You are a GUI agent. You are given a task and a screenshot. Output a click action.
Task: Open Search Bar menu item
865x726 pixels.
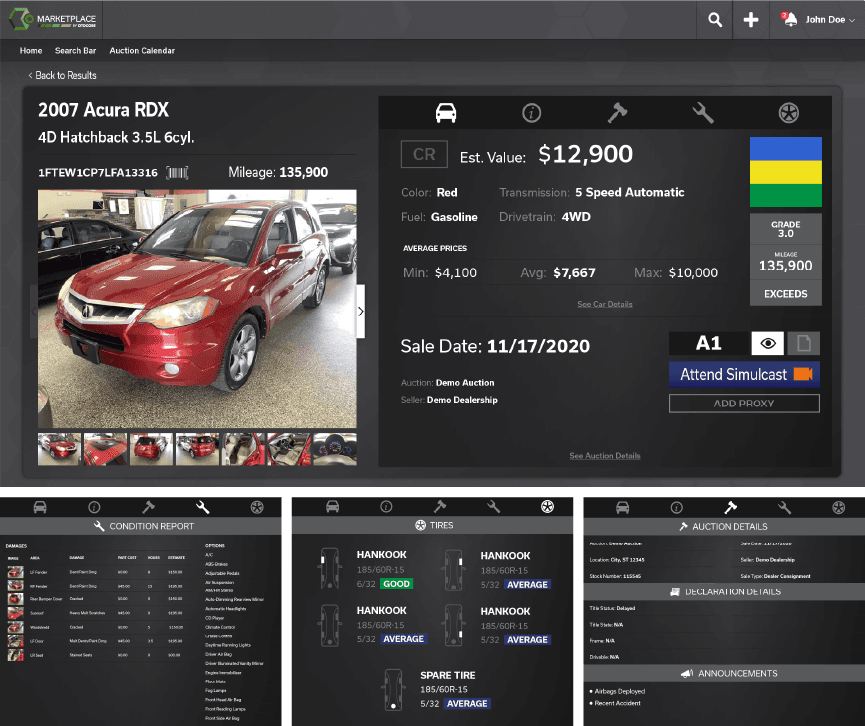pyautogui.click(x=76, y=50)
